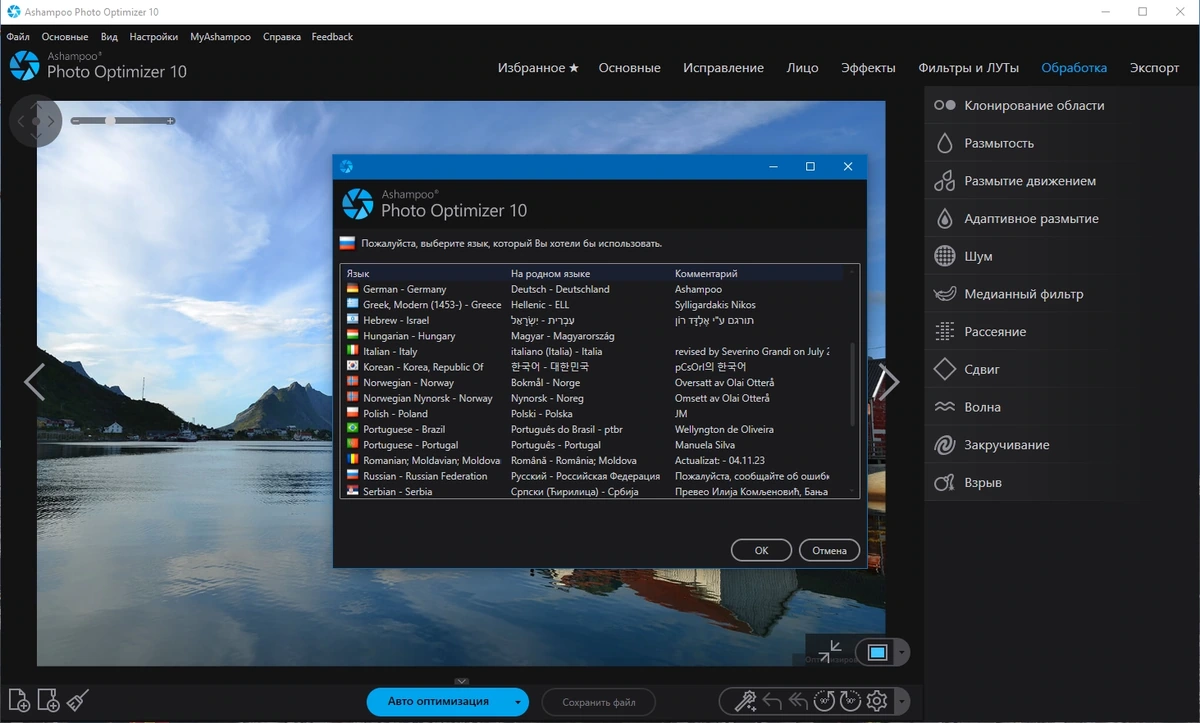Viewport: 1200px width, 723px height.
Task: Click the collapse arrows fit-view icon
Action: tap(830, 652)
